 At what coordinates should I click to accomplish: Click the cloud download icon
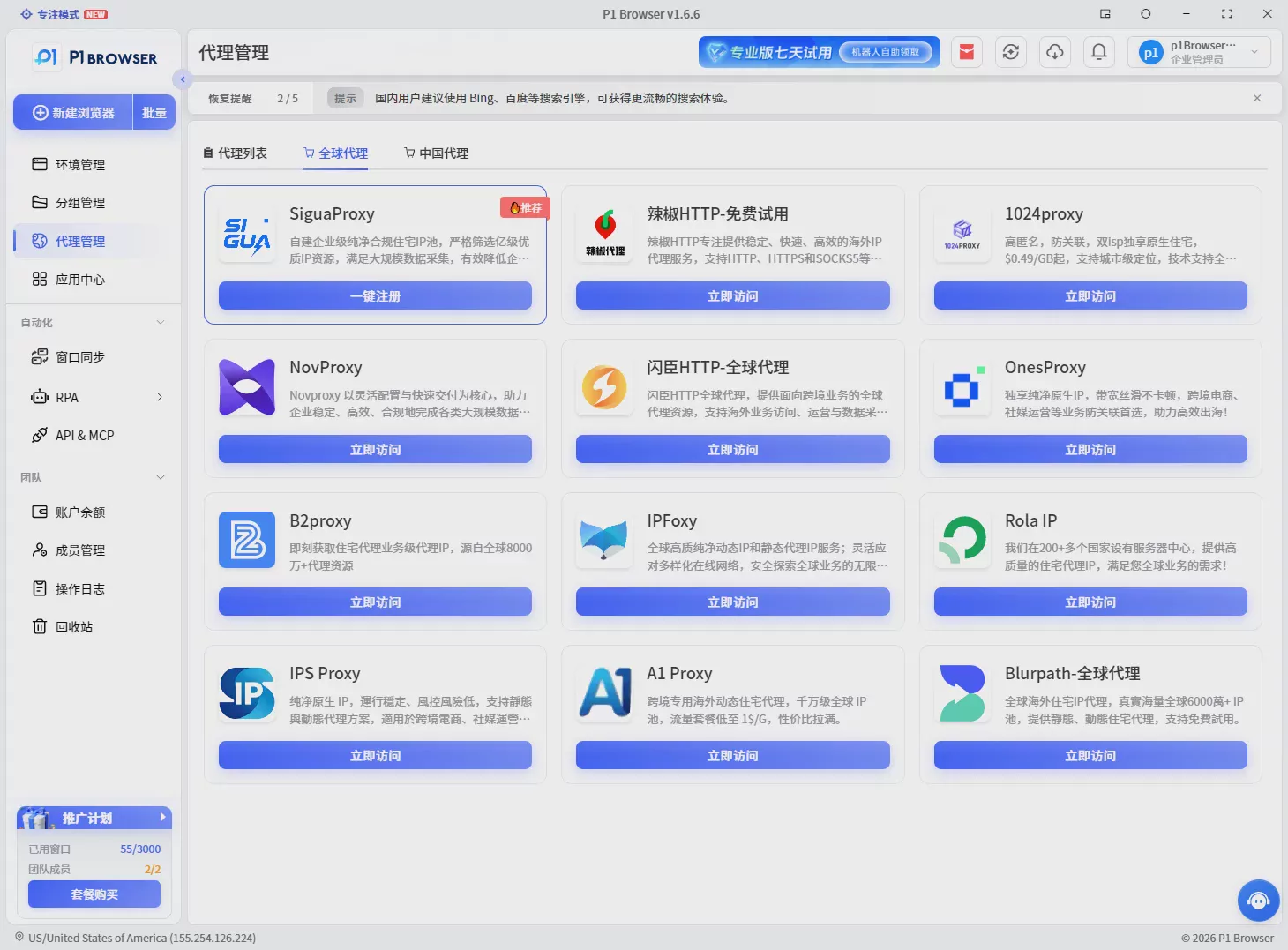[x=1055, y=52]
